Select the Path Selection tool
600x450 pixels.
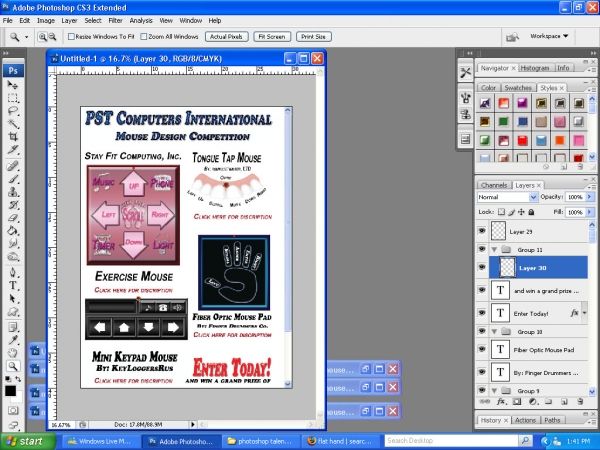13,298
